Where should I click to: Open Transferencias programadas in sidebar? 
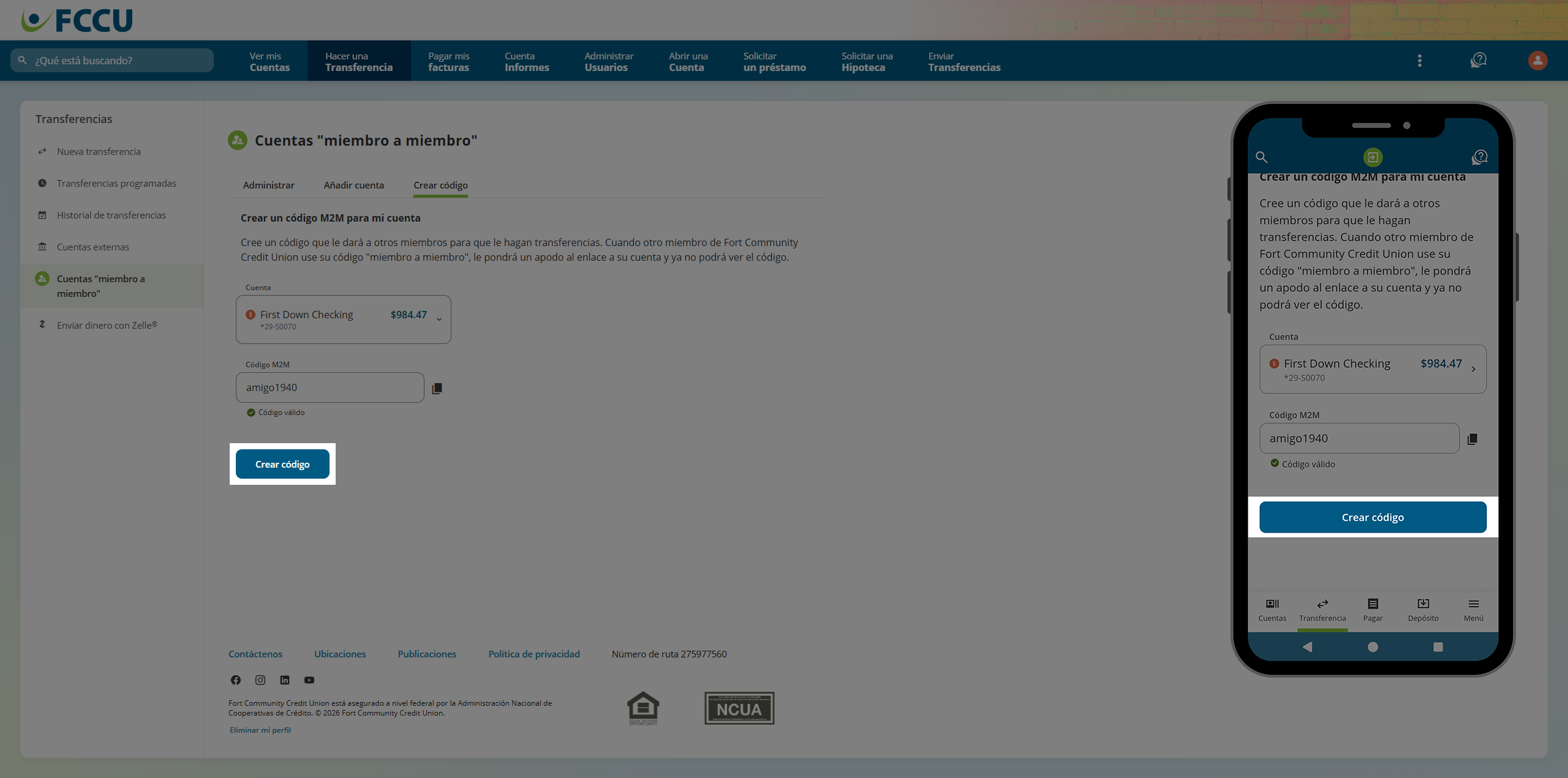click(x=116, y=183)
